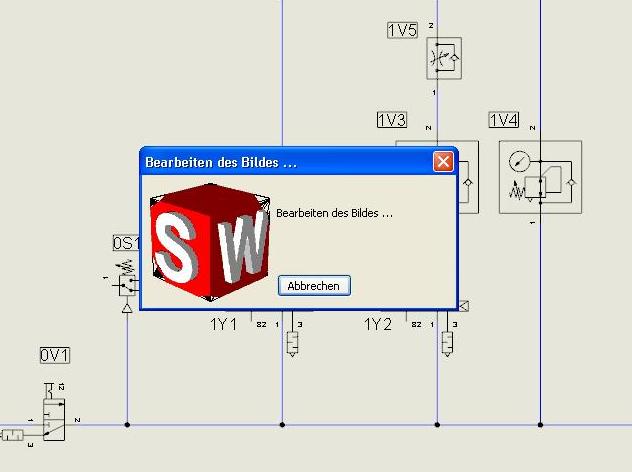Screen dimensions: 632x472
Task: Select the 1V3 label
Action: click(392, 120)
